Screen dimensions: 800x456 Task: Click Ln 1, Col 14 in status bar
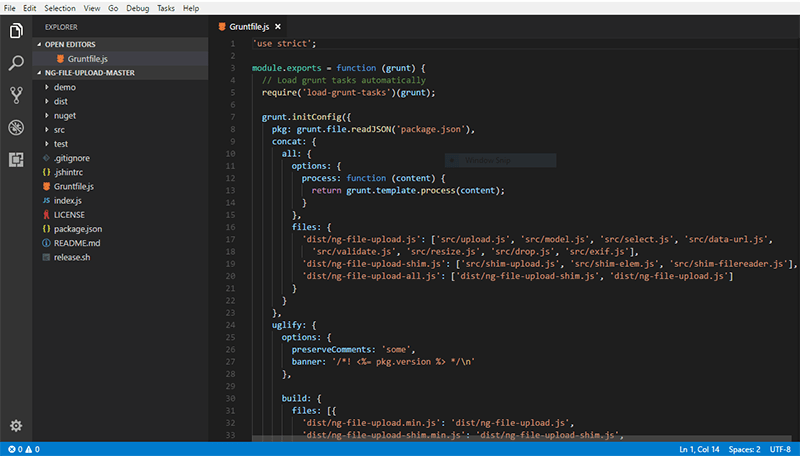[699, 449]
